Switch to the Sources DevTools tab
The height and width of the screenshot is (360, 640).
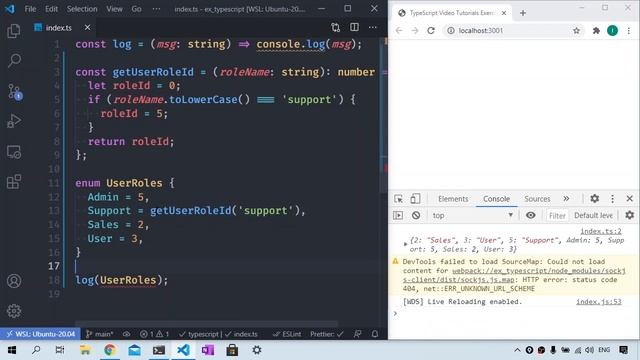coord(537,199)
